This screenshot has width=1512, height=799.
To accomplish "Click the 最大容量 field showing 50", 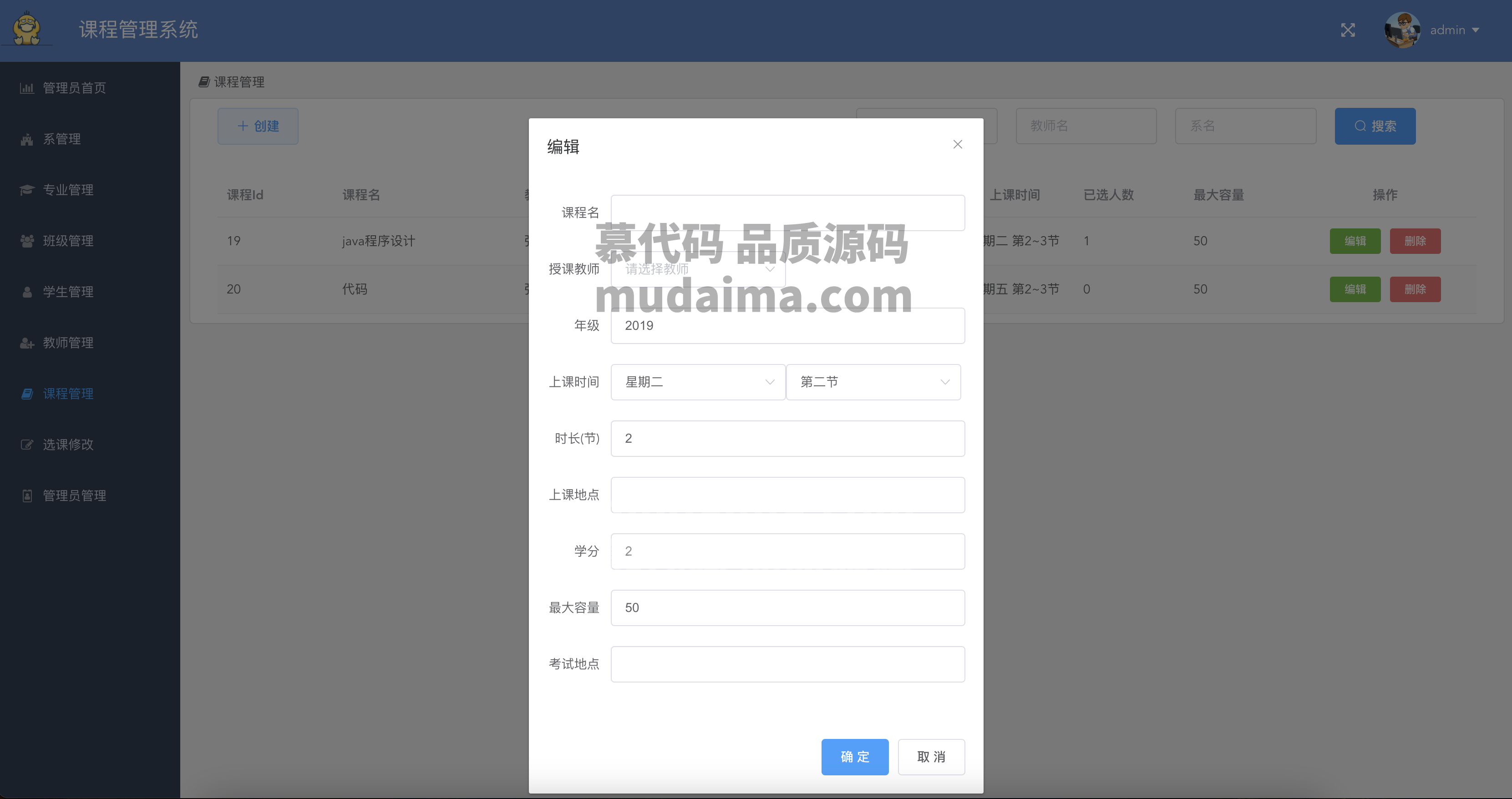I will pos(788,608).
